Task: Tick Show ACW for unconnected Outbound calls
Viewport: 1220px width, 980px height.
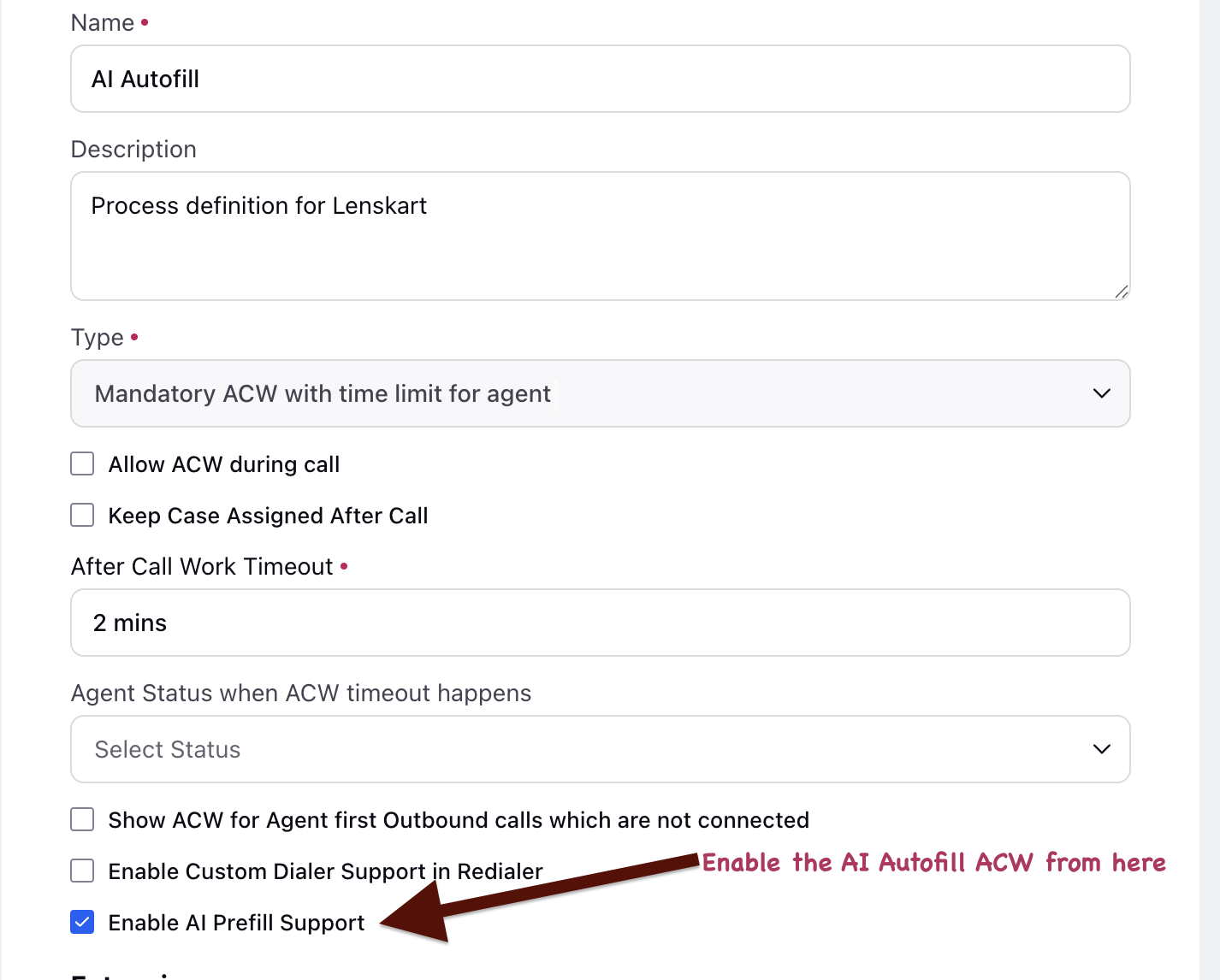Action: [x=82, y=820]
